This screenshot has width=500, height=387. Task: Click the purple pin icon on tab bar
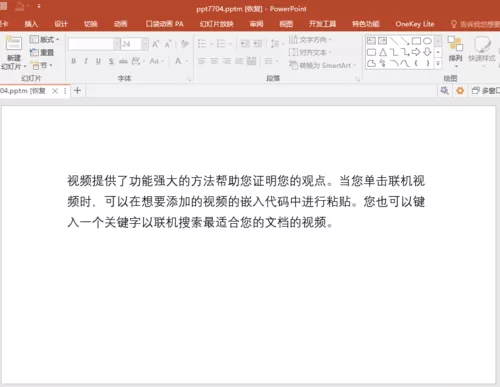444,91
